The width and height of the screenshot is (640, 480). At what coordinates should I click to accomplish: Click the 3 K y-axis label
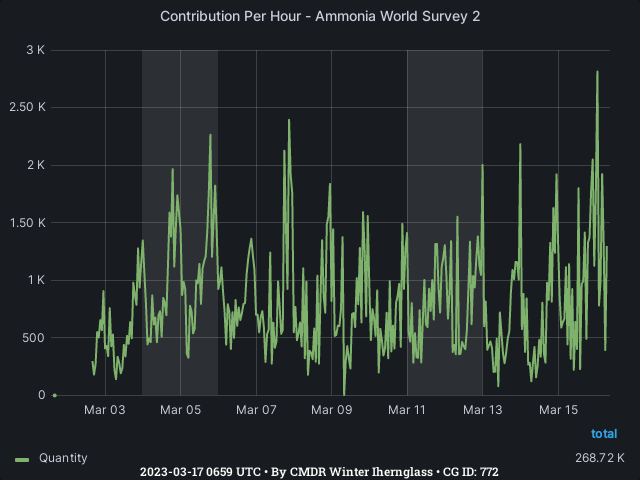coord(36,50)
